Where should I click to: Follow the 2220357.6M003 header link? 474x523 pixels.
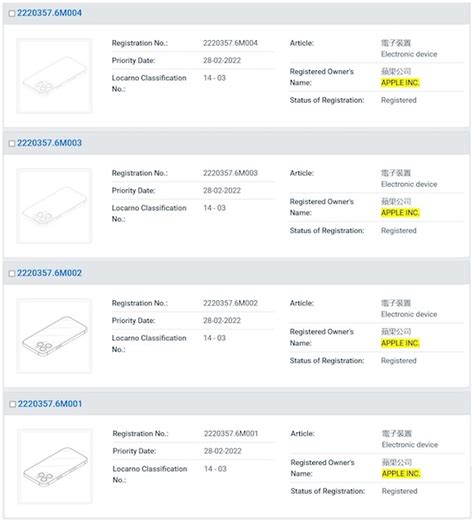coord(49,143)
